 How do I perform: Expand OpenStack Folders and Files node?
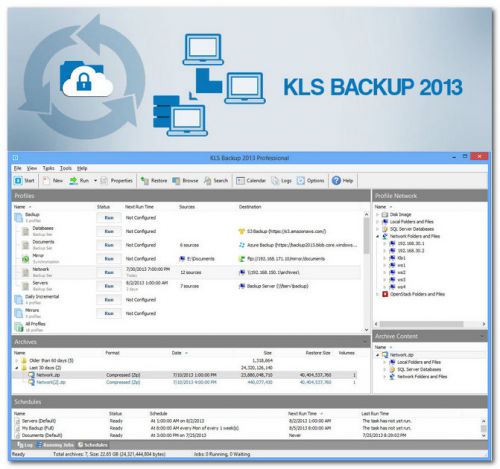point(378,294)
